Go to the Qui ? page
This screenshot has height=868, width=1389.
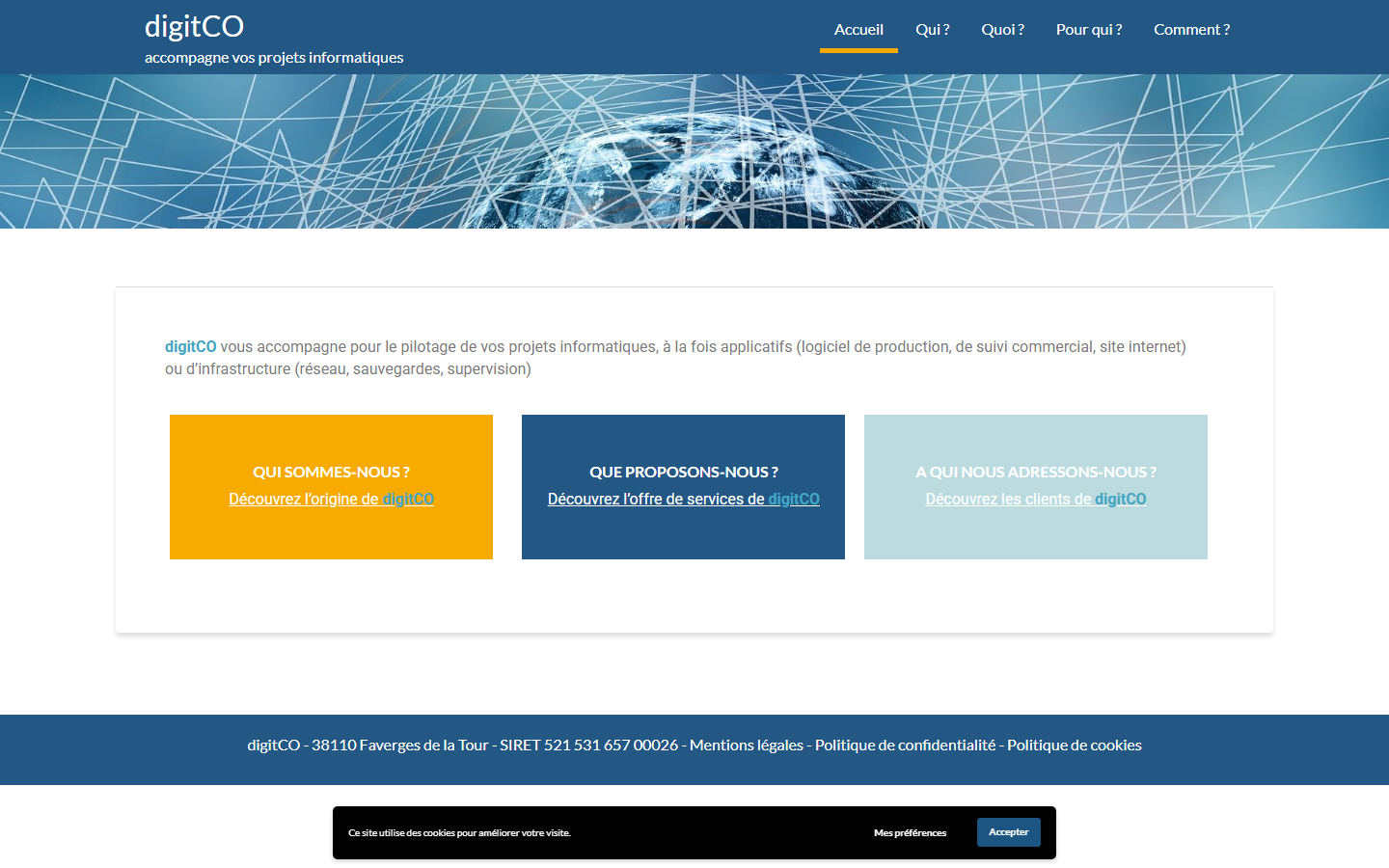coord(933,30)
